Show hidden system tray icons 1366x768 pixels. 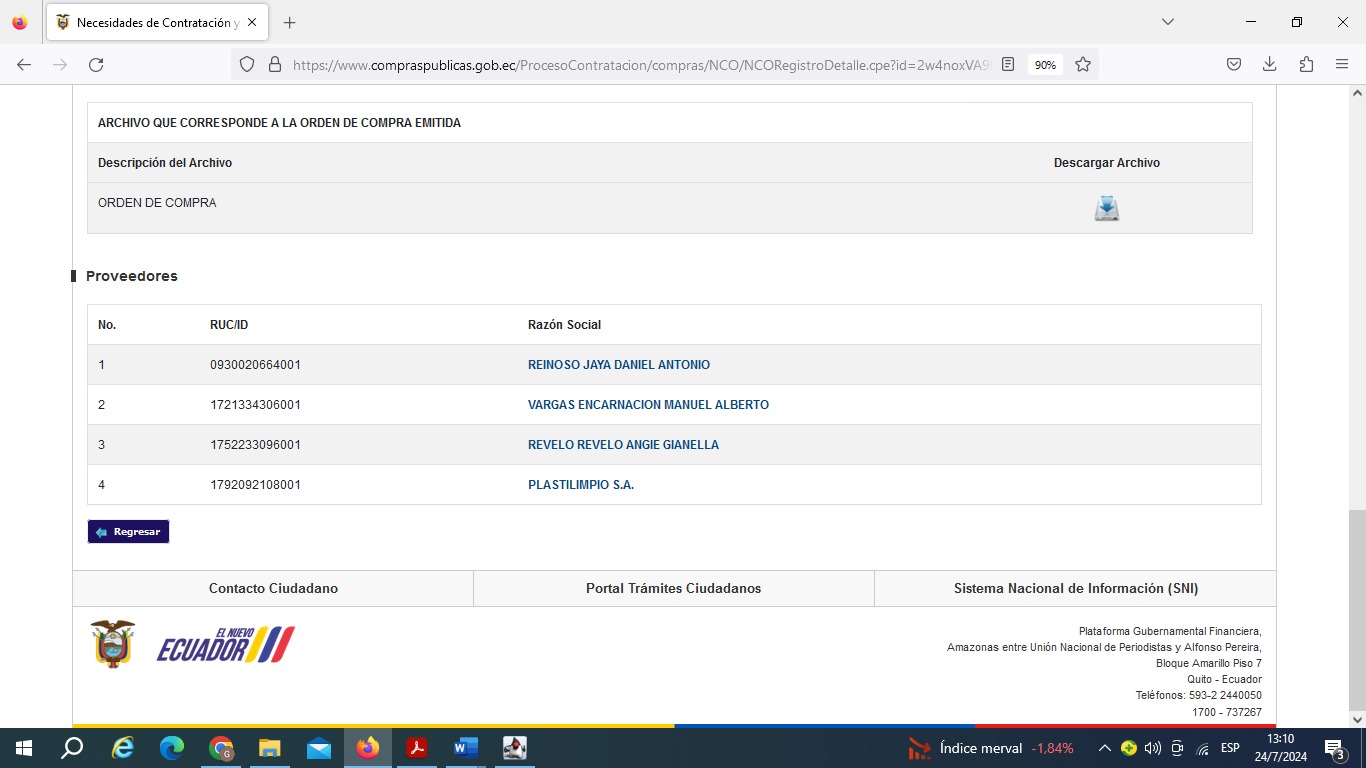coord(1104,748)
